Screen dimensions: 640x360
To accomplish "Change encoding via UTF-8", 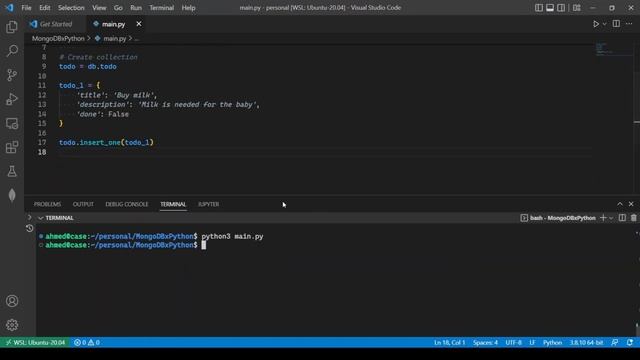I will click(x=513, y=342).
